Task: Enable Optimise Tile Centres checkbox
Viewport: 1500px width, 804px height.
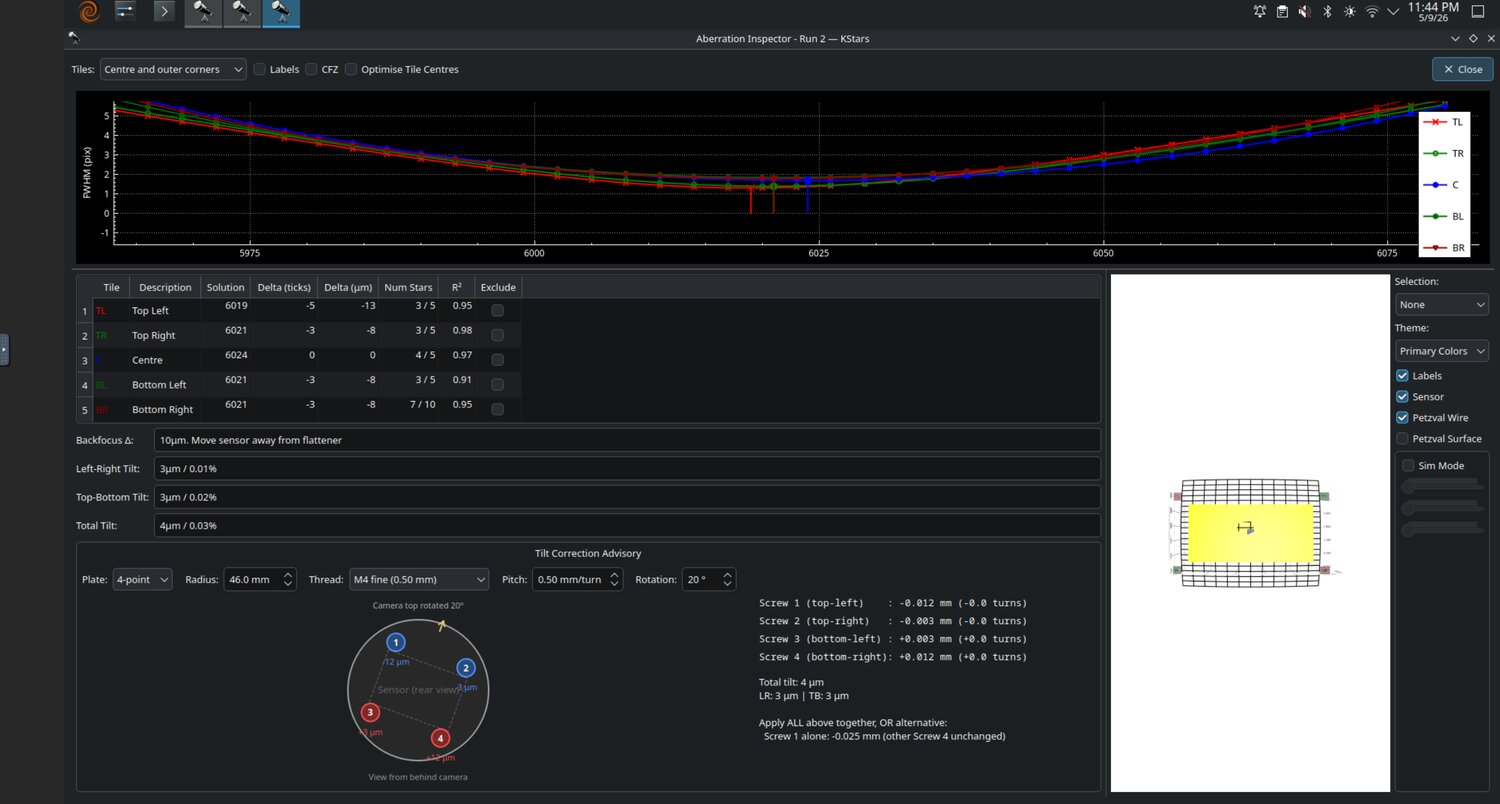Action: (x=351, y=70)
